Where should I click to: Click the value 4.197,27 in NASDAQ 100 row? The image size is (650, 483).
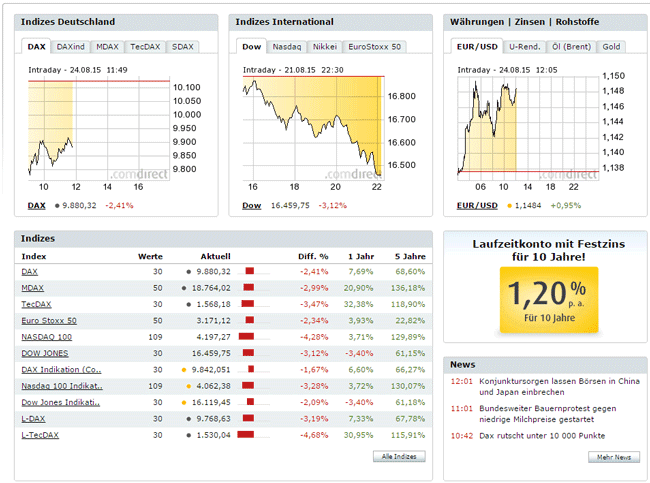pos(213,337)
